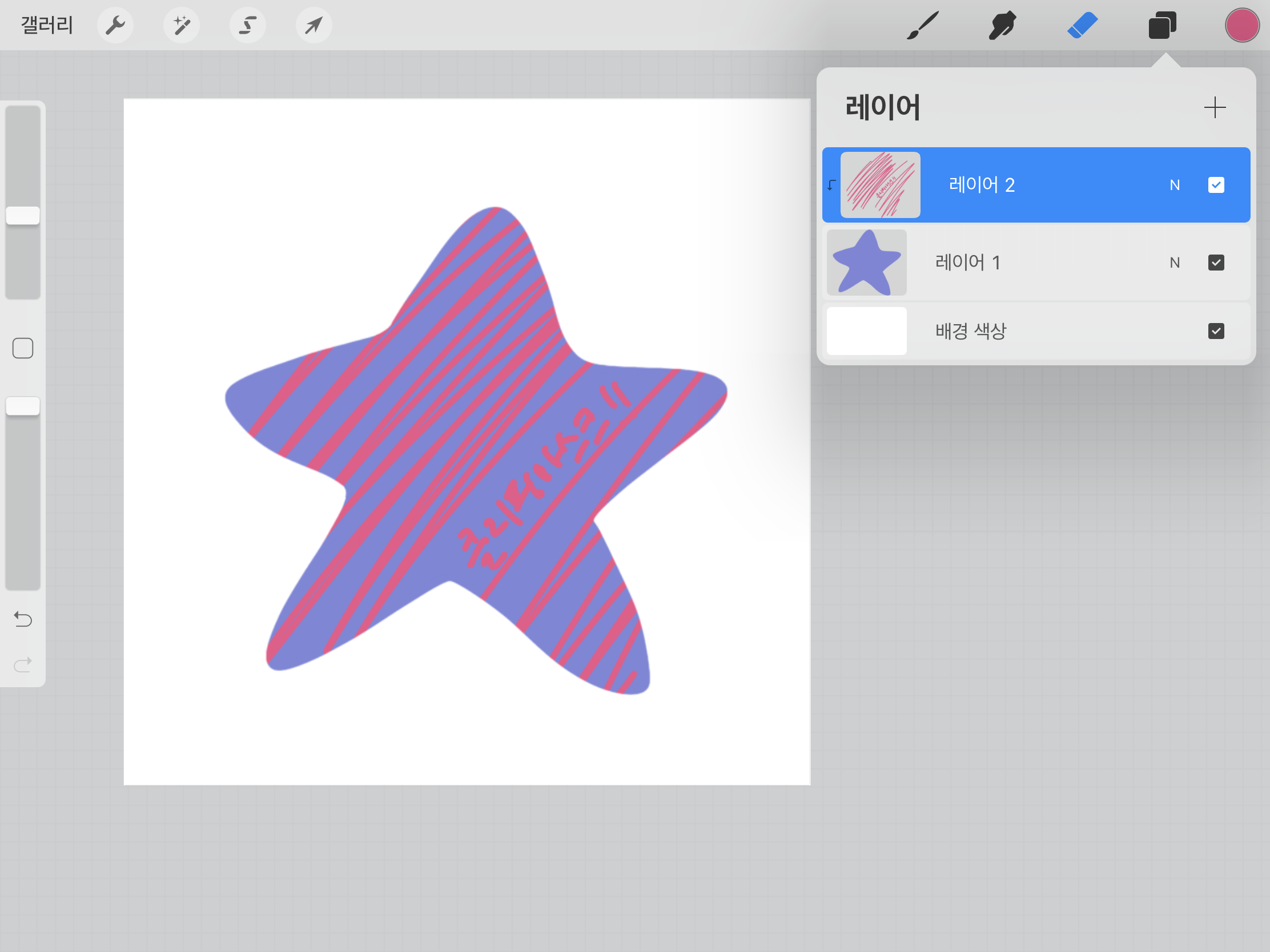Click the redo arrow in sidebar
Screen dimensions: 1270x952
(23, 664)
